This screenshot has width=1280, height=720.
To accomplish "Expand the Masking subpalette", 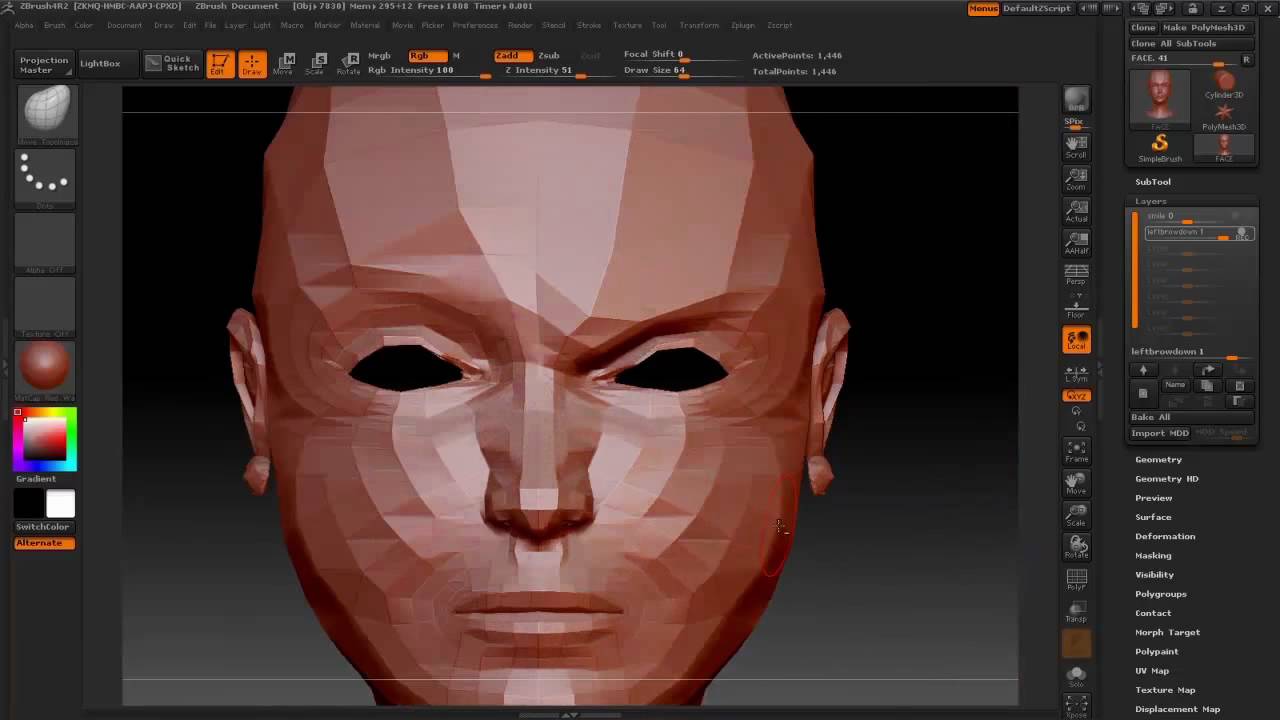I will [x=1153, y=555].
